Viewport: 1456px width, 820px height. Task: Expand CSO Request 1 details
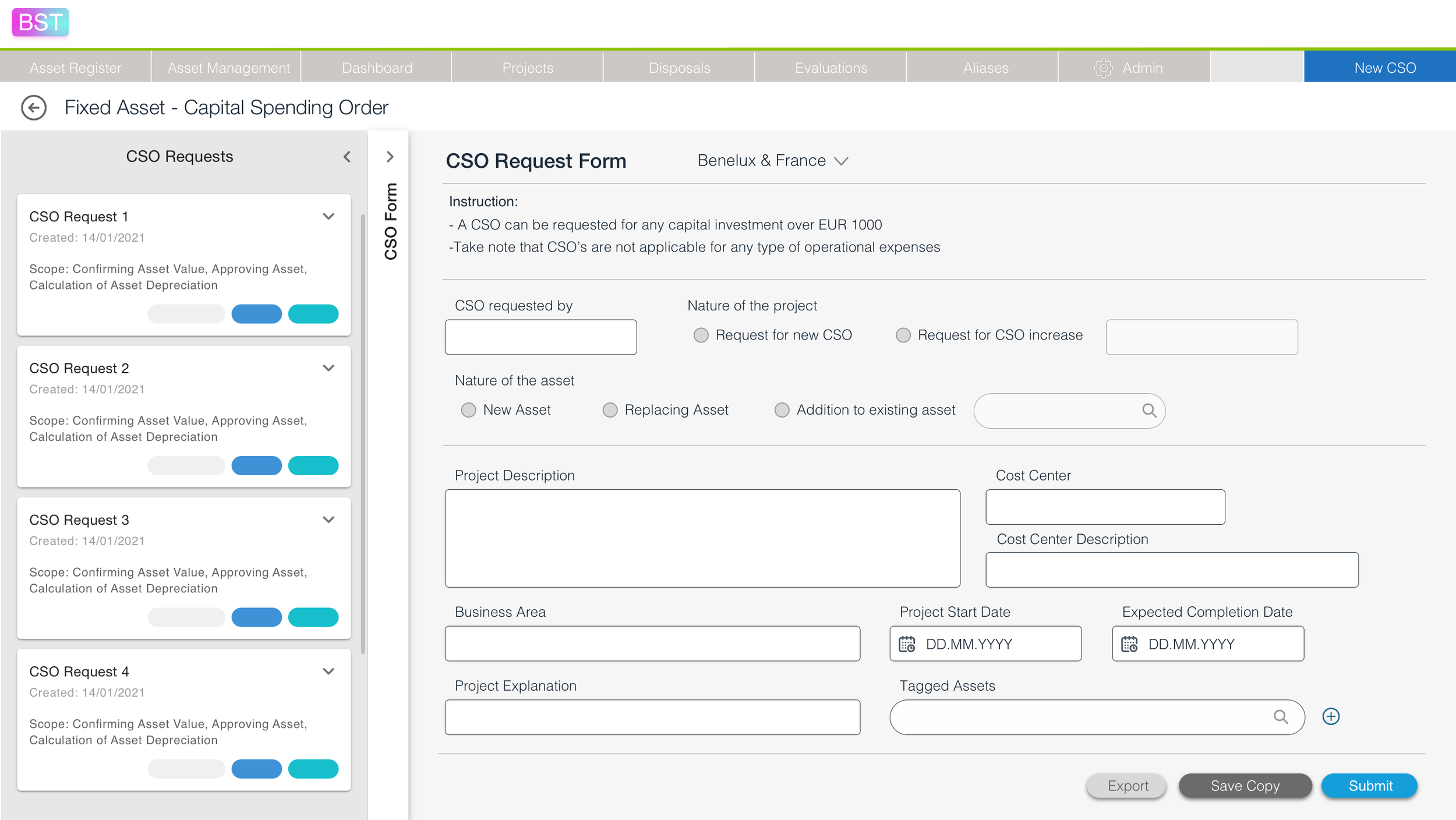click(328, 216)
